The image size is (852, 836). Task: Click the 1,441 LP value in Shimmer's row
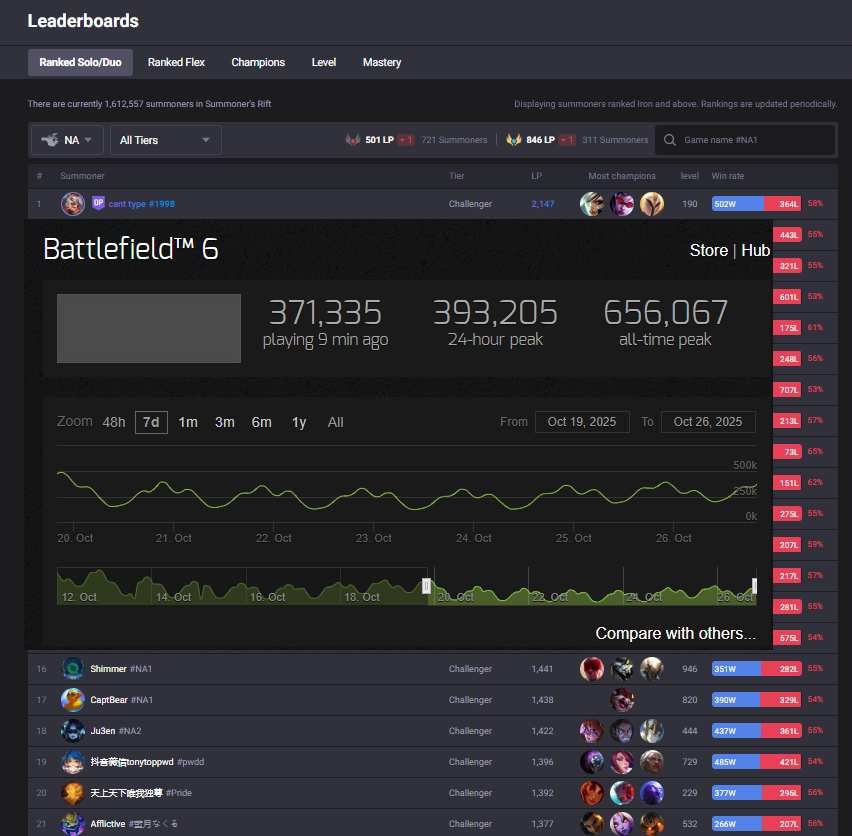[542, 669]
